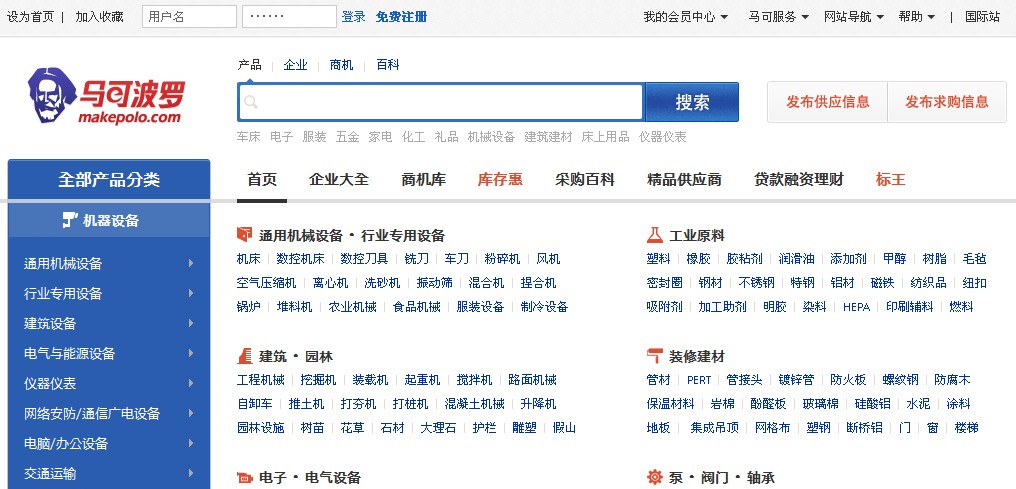The height and width of the screenshot is (489, 1016).
Task: Expand 建筑设备 sidebar arrow
Action: pos(191,323)
